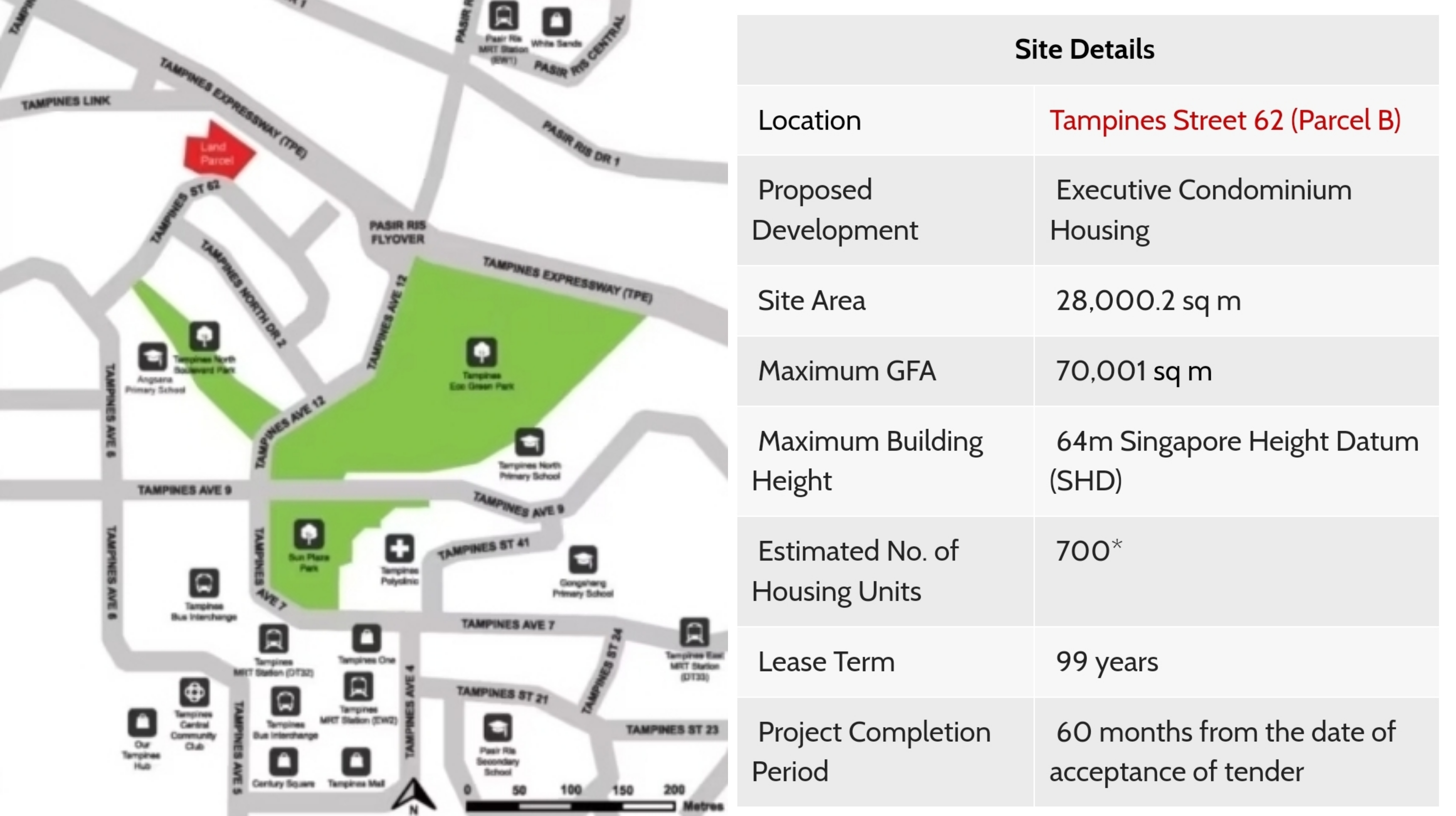1456x816 pixels.
Task: Click the Tampines North Primary School icon
Action: 530,442
